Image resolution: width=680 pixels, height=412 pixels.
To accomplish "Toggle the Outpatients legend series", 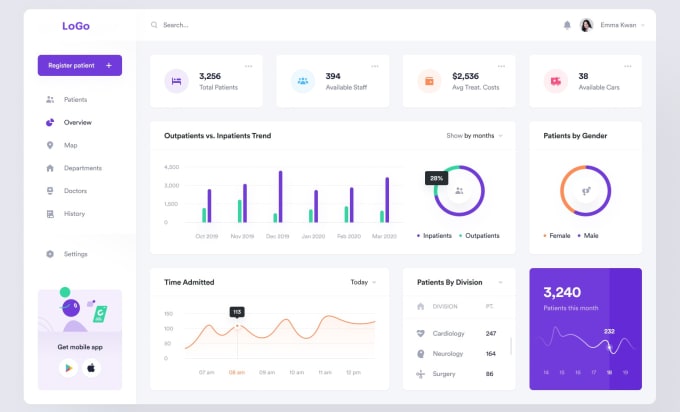I will point(480,236).
